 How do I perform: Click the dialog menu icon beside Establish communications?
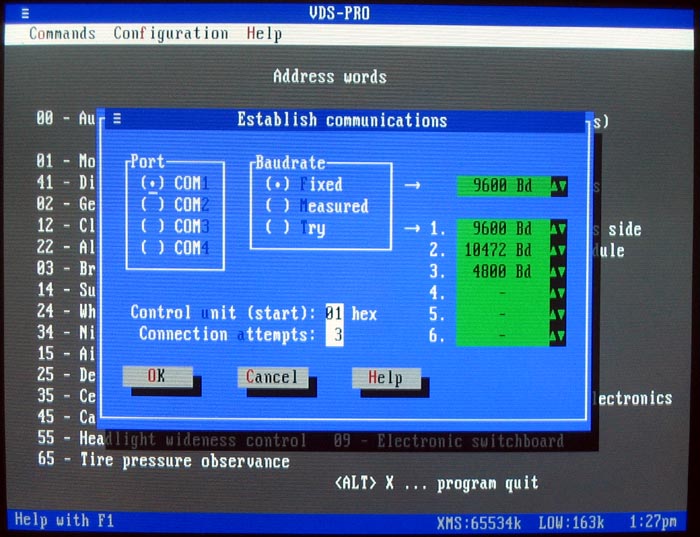[117, 120]
